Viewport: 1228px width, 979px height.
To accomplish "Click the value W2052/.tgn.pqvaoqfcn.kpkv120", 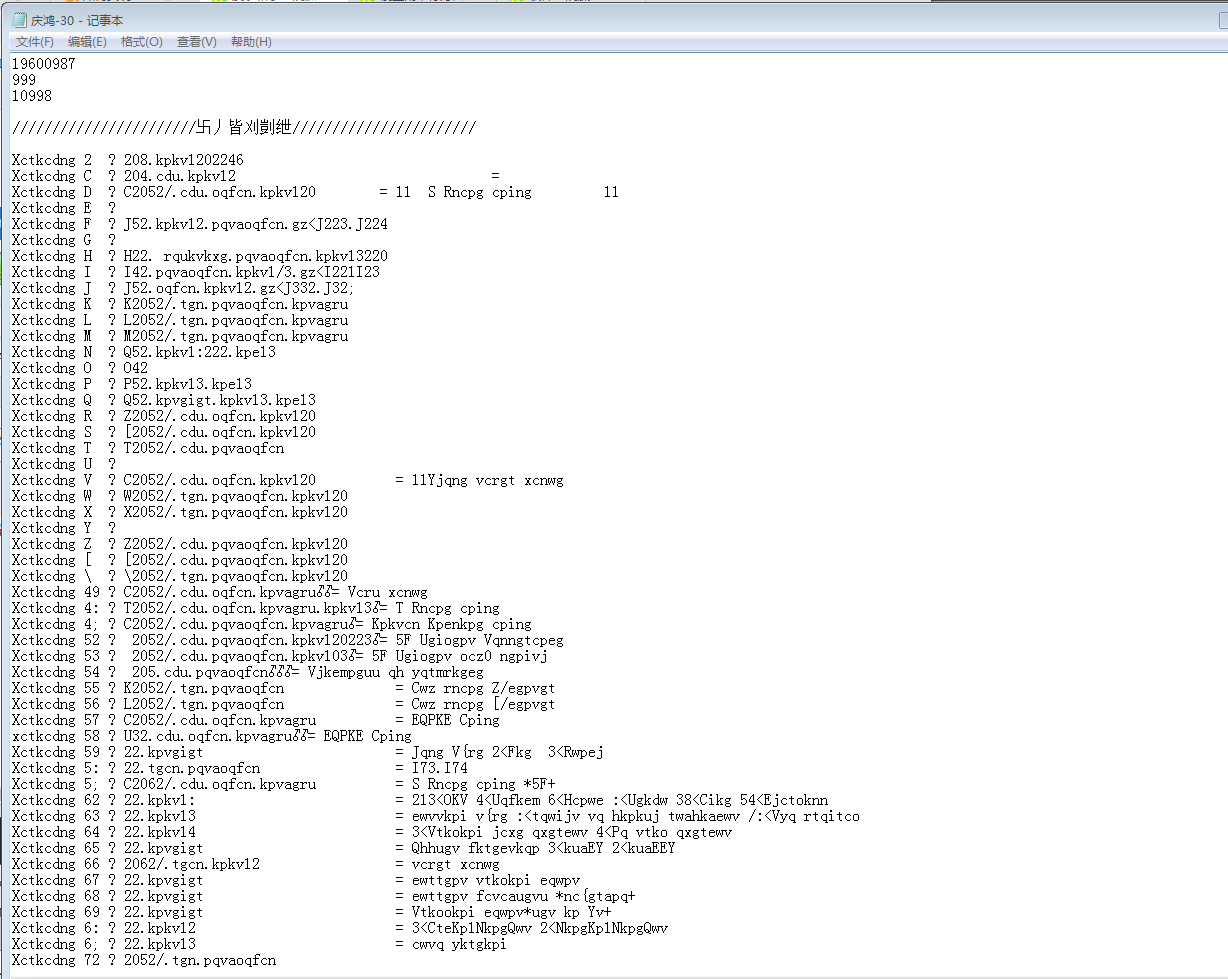I will coord(236,496).
